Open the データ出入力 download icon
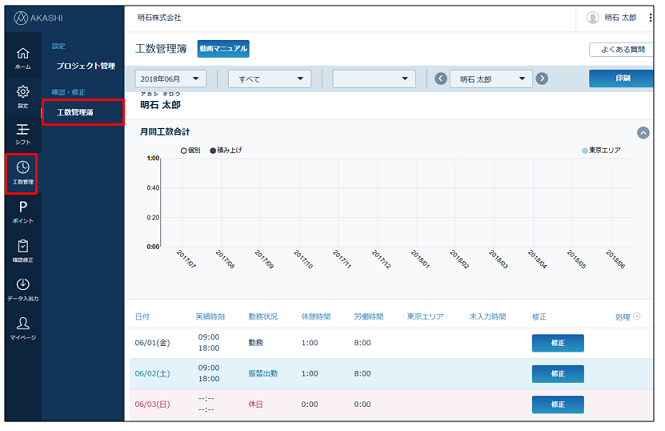665x431 pixels. tap(22, 289)
